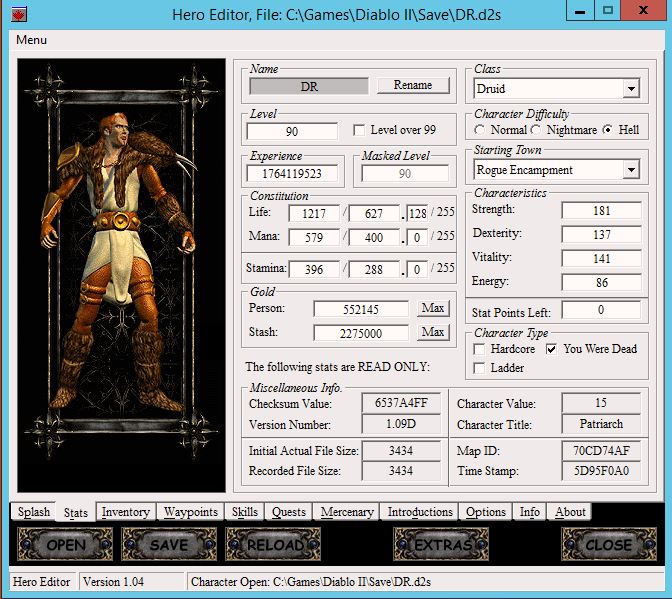Image resolution: width=672 pixels, height=599 pixels.
Task: Go to the Quests tab
Action: [289, 512]
